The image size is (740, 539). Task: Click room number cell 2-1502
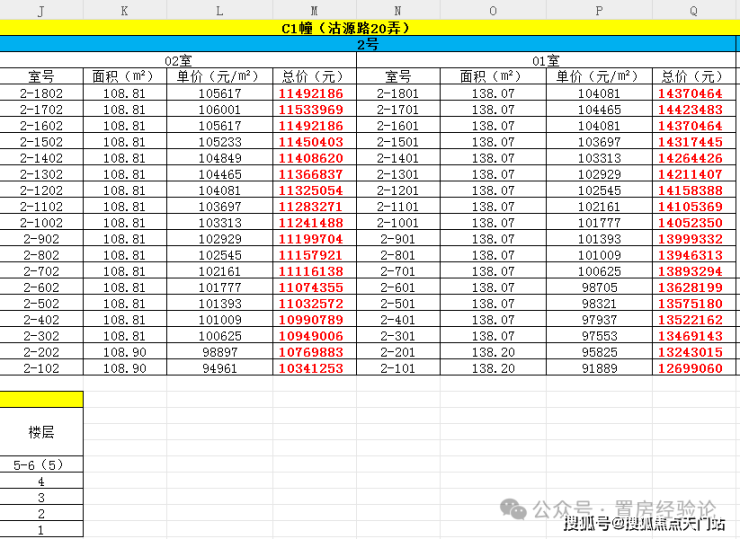click(x=42, y=142)
